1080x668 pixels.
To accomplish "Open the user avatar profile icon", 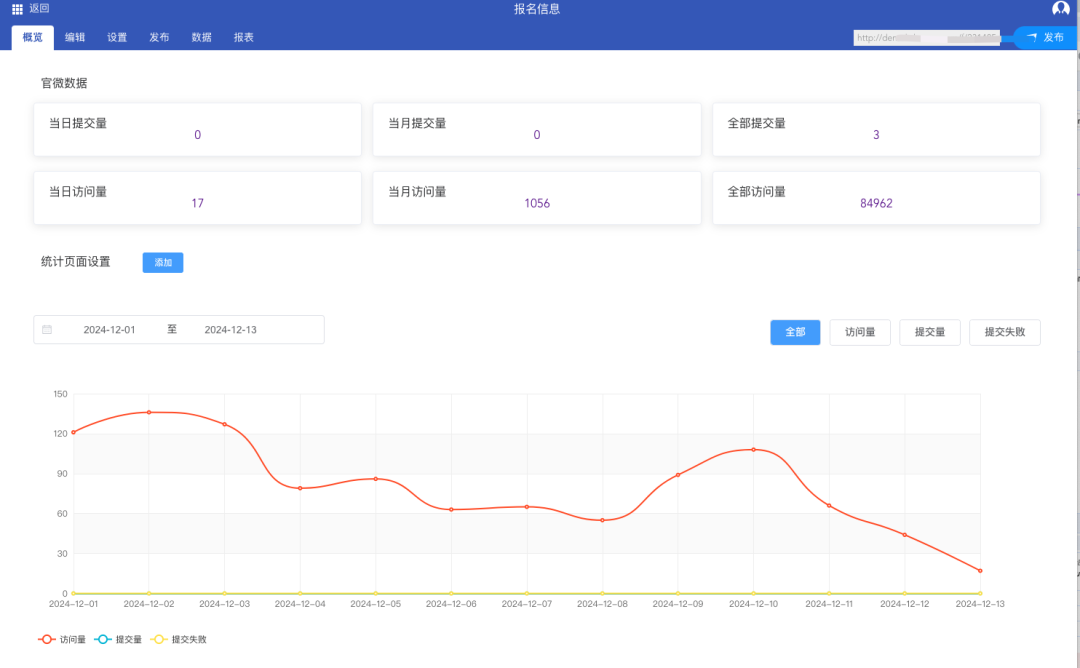I will [1061, 9].
